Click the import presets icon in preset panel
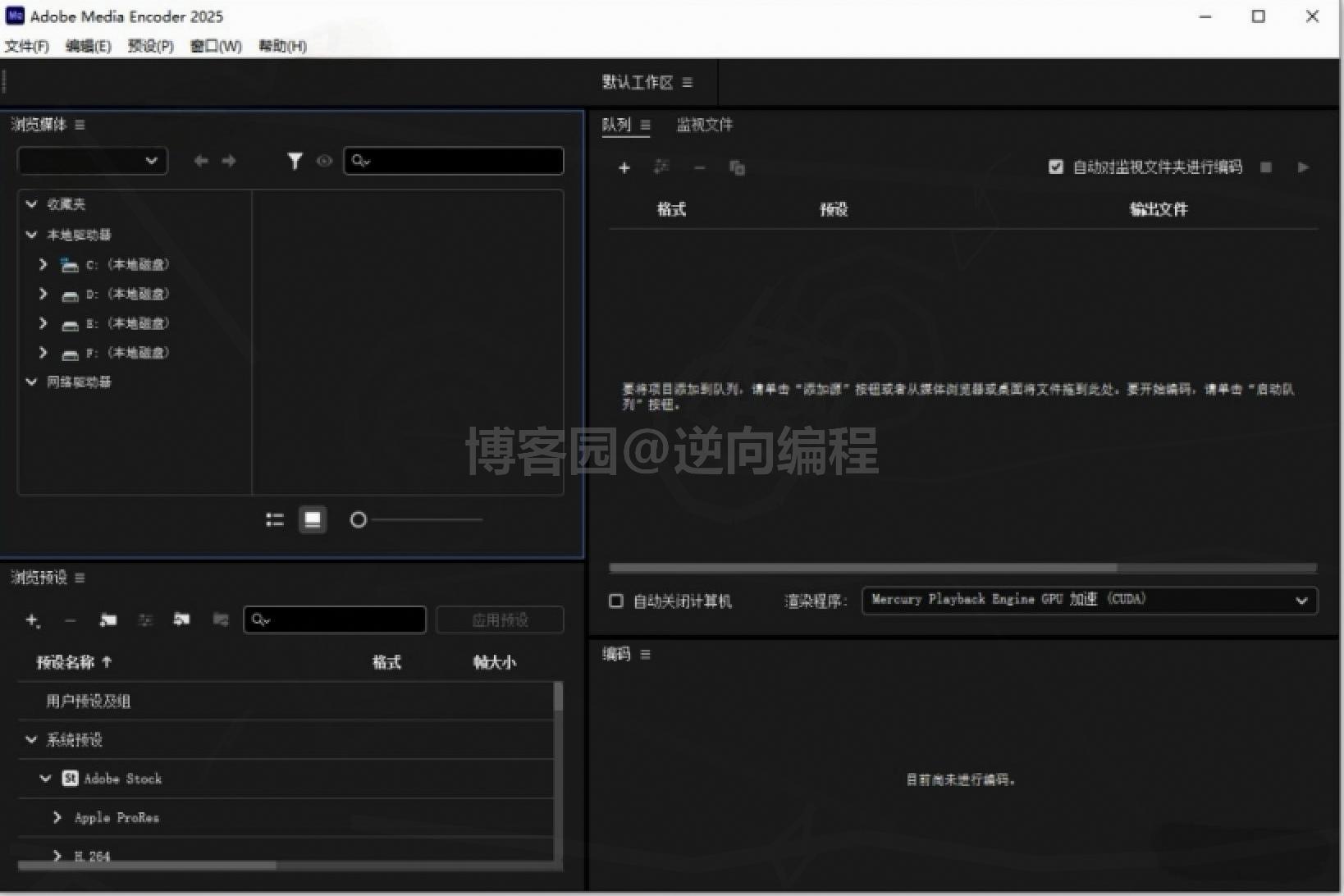Image resolution: width=1344 pixels, height=896 pixels. click(181, 620)
